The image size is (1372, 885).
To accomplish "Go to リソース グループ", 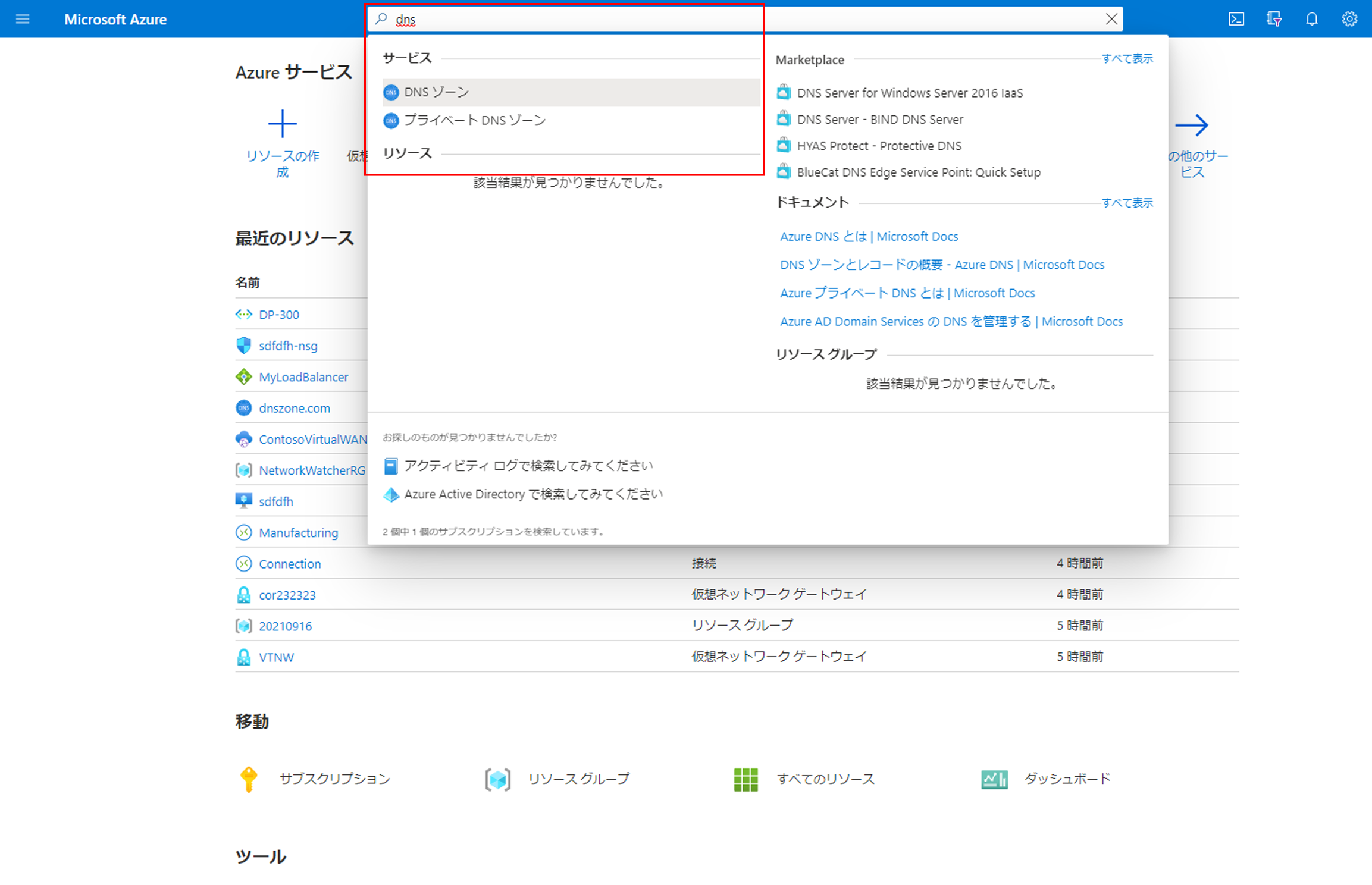I will pyautogui.click(x=578, y=779).
